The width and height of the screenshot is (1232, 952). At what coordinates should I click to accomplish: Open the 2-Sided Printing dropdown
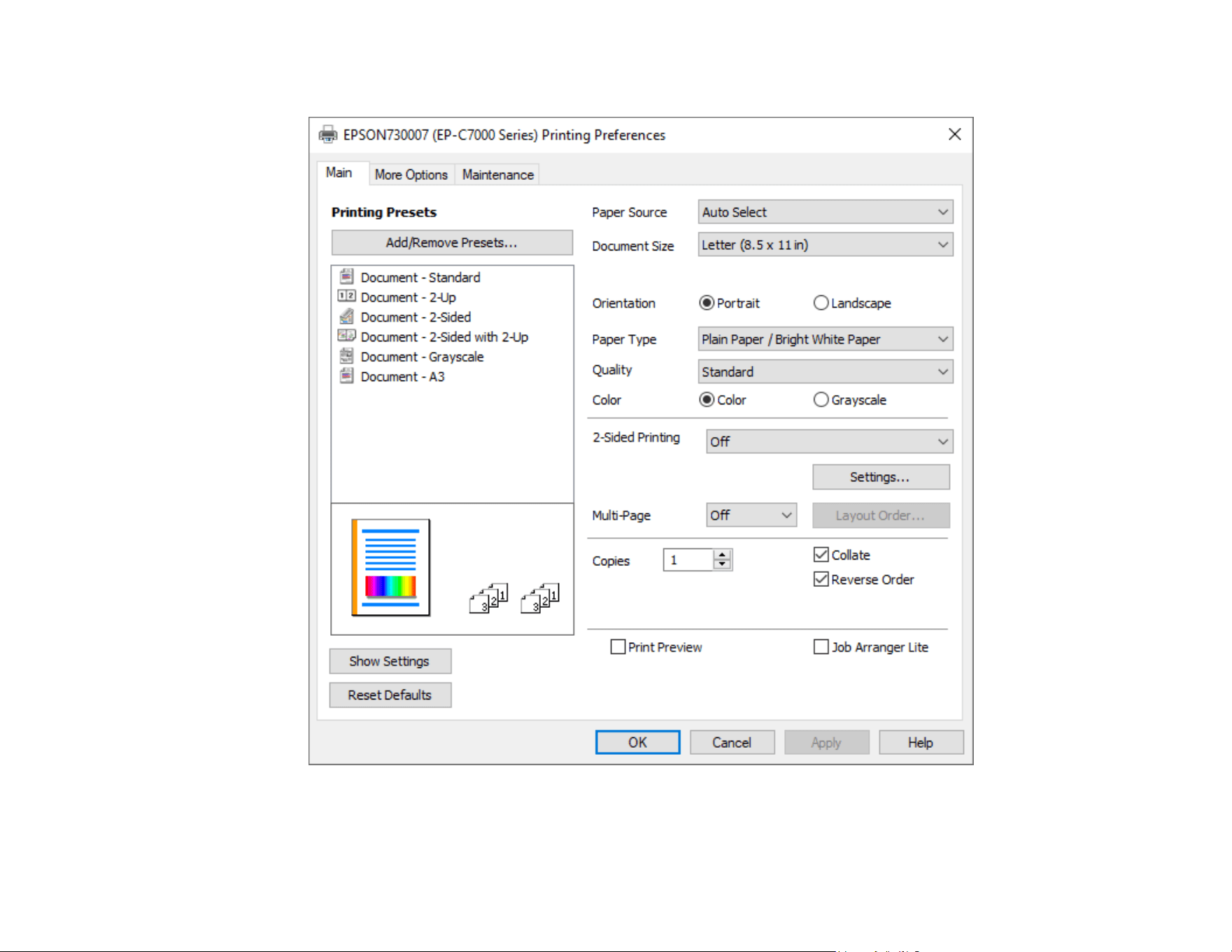coord(830,441)
